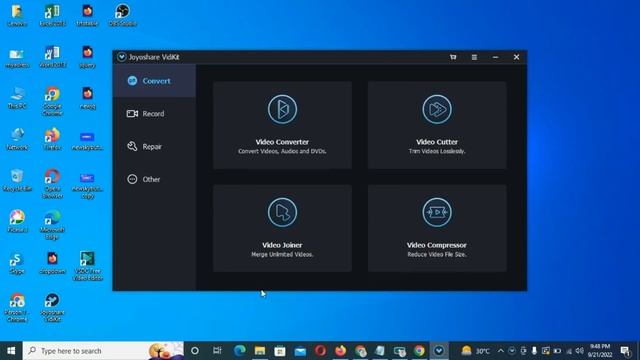Switch to the Record sidebar tab
Screen dimensions: 640x360
click(x=154, y=113)
